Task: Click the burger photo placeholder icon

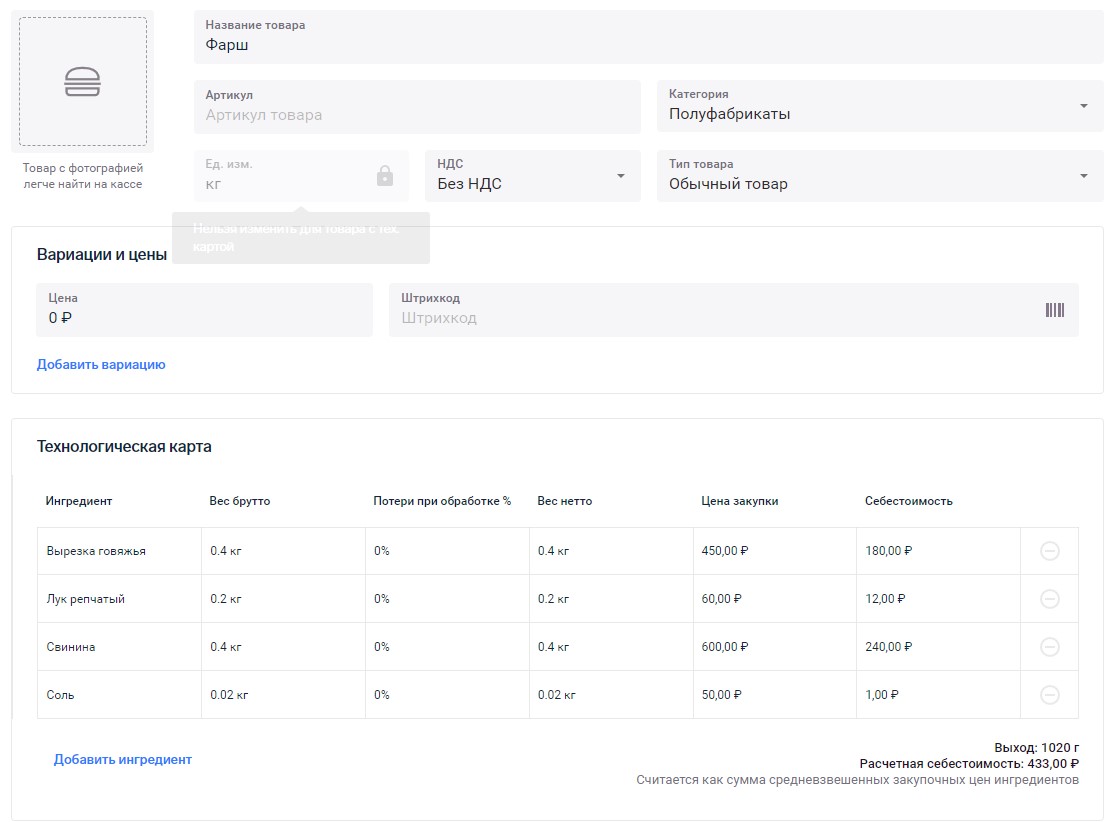Action: click(x=82, y=82)
